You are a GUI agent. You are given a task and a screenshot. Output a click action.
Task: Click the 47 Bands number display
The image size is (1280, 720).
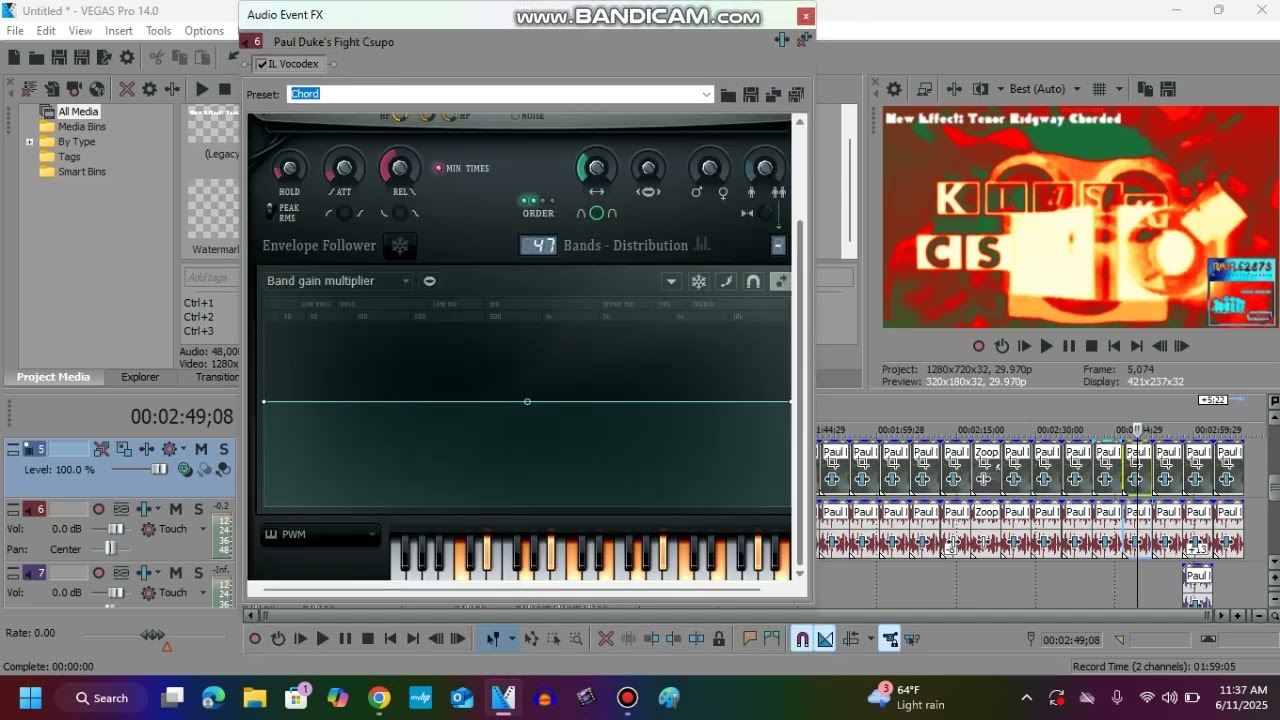[538, 245]
